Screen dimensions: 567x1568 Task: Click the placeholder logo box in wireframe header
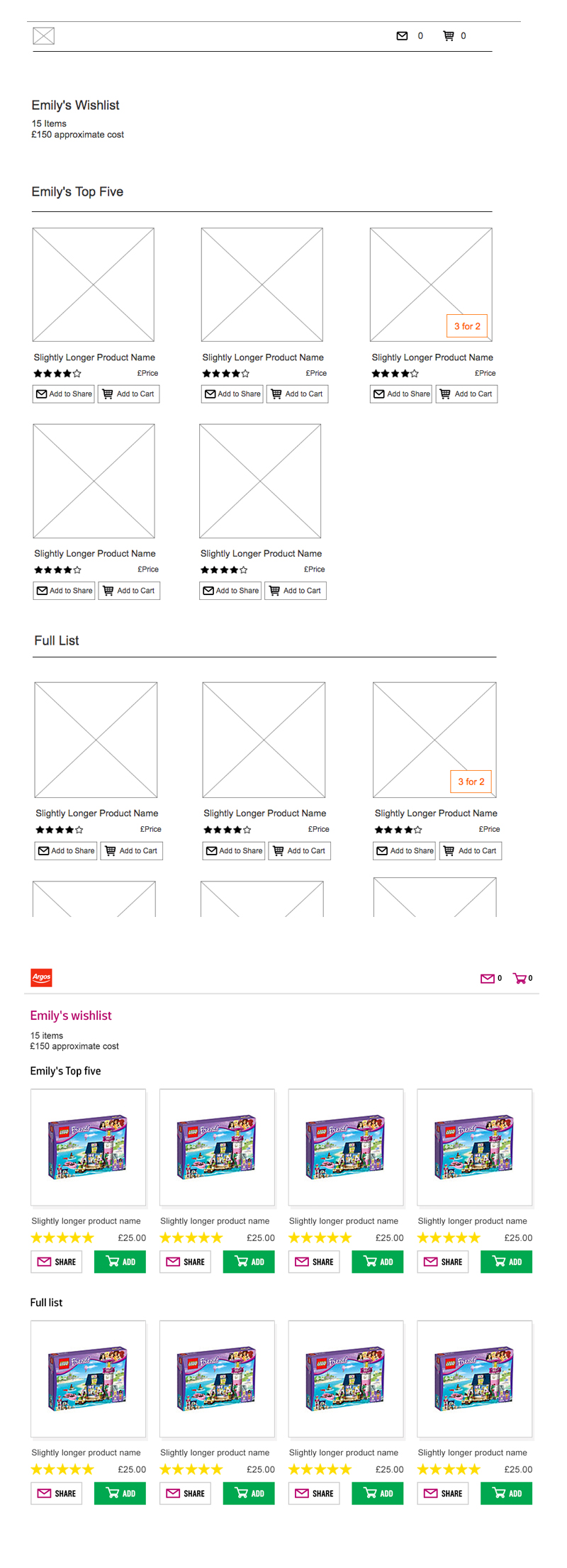[44, 35]
